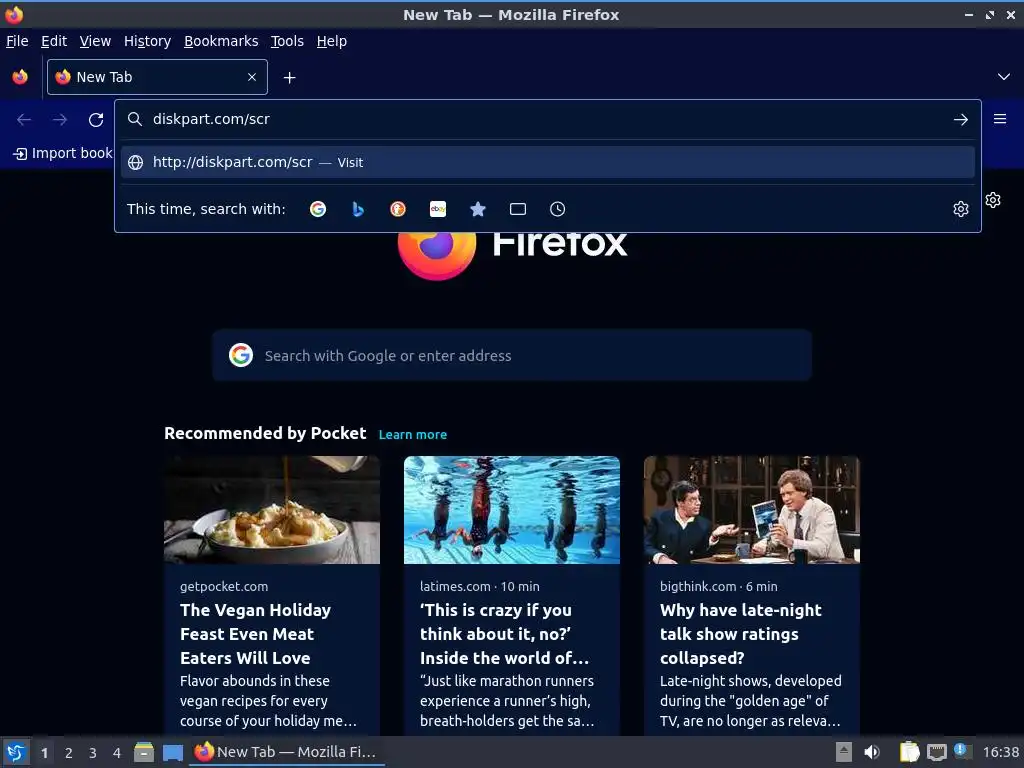
Task: Go back with the back arrow
Action: [24, 120]
